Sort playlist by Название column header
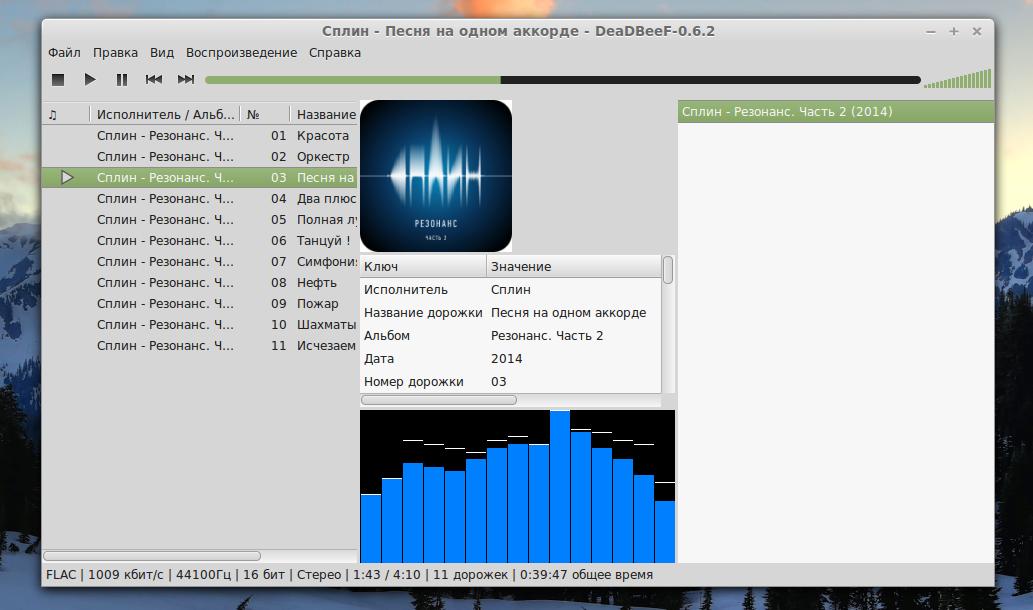This screenshot has width=1033, height=610. (x=325, y=114)
